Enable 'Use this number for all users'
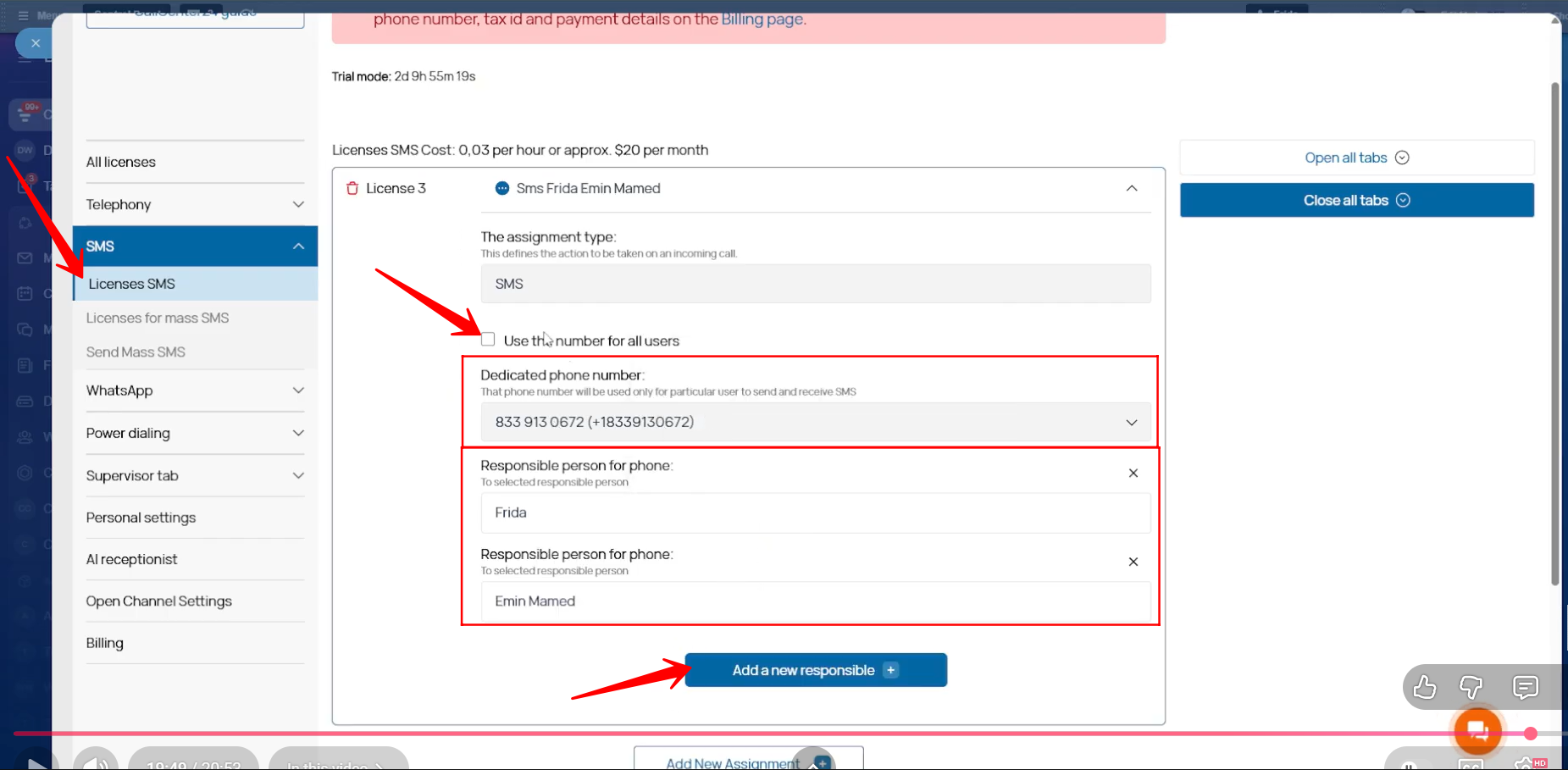Viewport: 1568px width, 770px height. (488, 340)
